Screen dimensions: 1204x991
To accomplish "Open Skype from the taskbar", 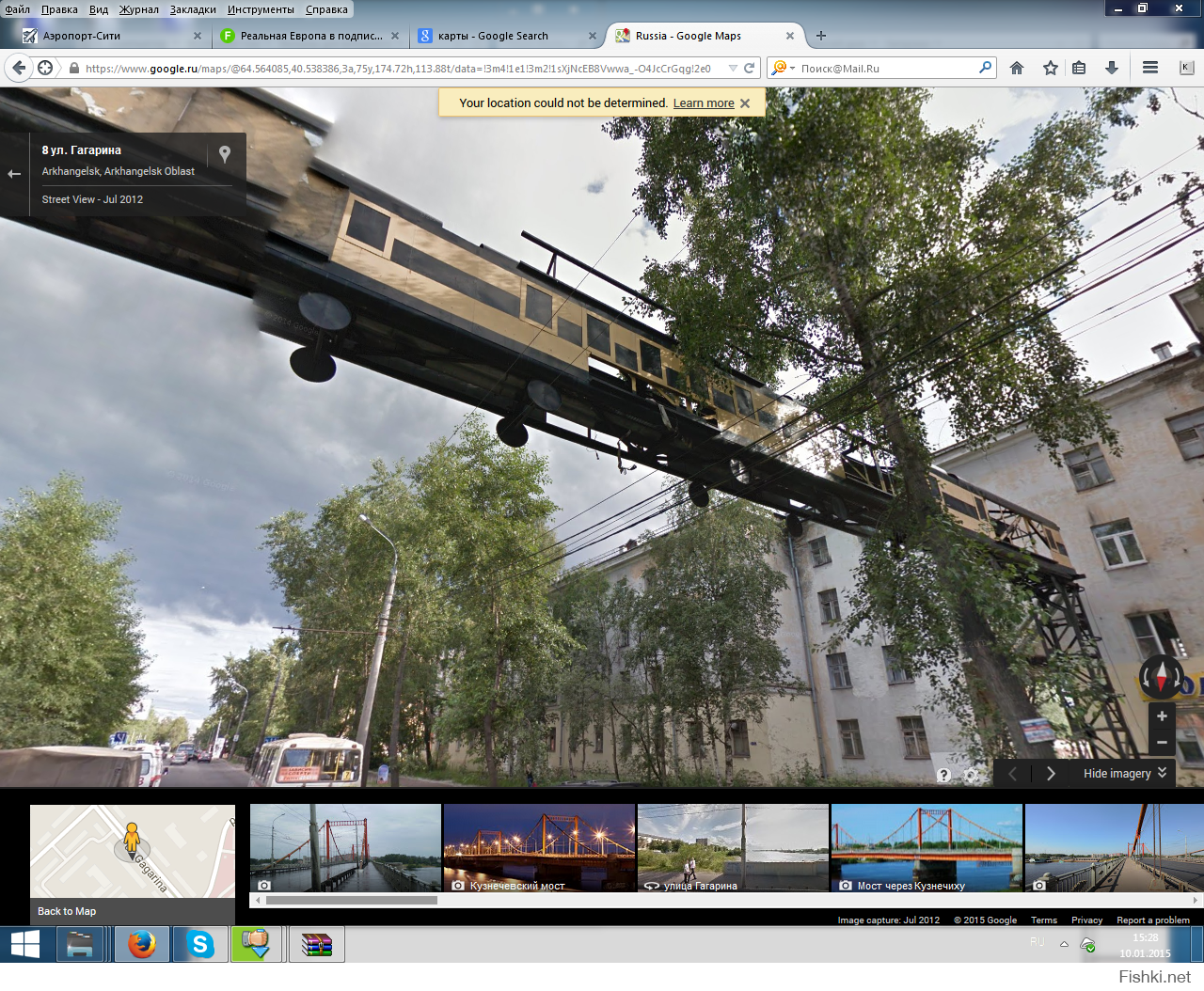I will pos(200,944).
